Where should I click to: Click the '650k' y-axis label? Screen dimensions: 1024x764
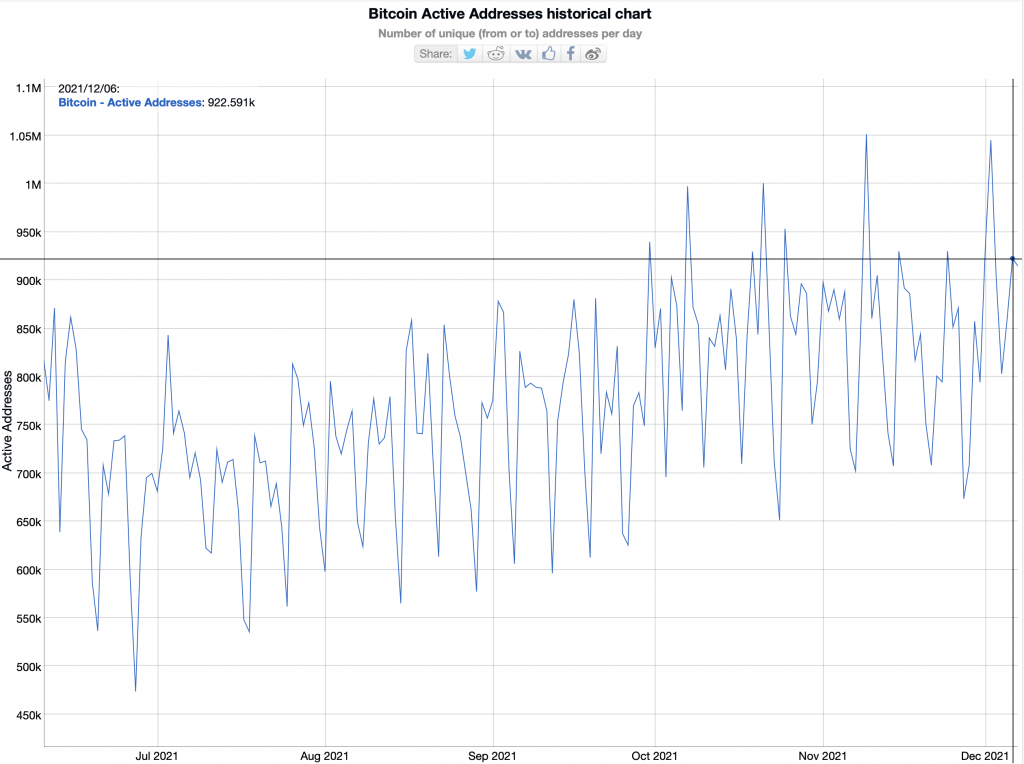27,522
